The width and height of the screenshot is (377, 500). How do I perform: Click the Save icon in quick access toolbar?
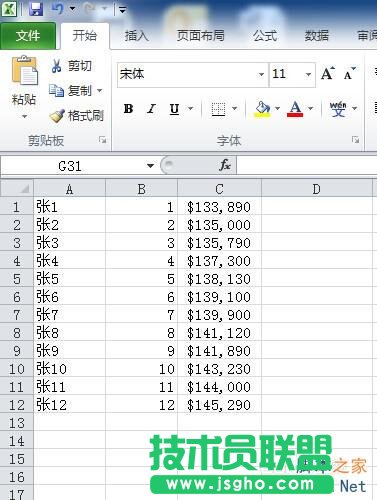pyautogui.click(x=36, y=9)
